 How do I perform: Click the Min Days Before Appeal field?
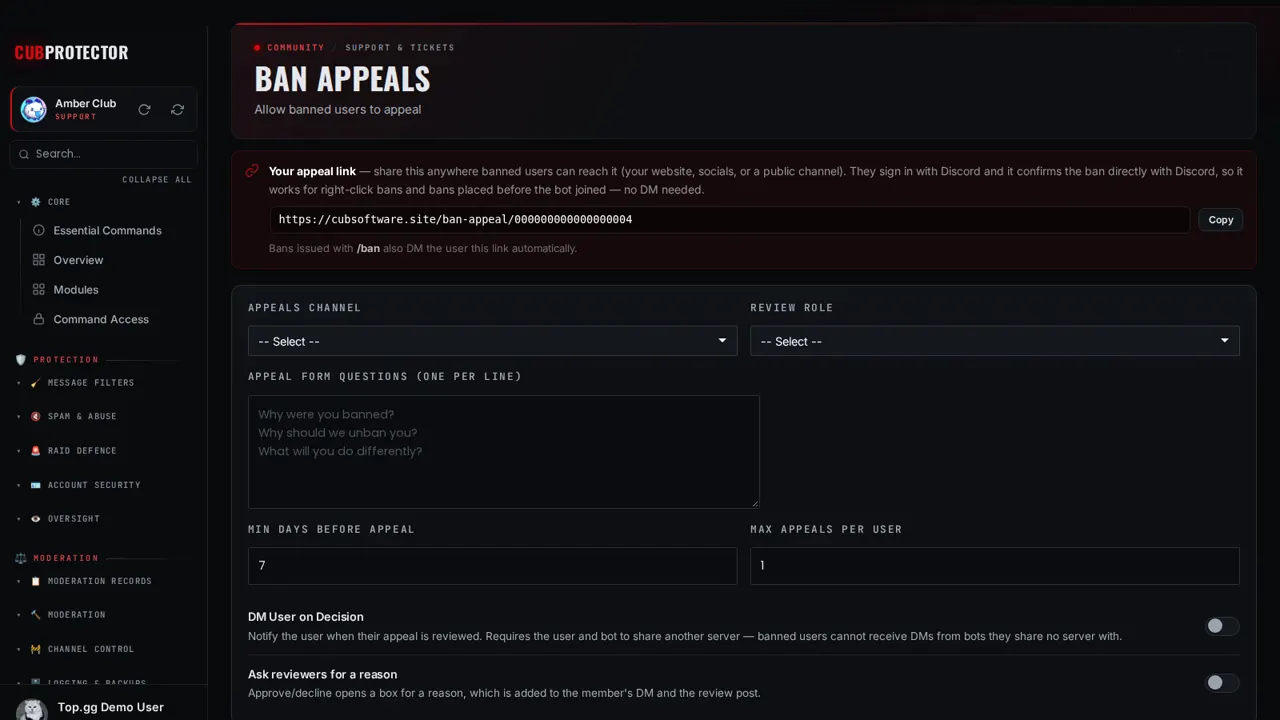click(492, 566)
